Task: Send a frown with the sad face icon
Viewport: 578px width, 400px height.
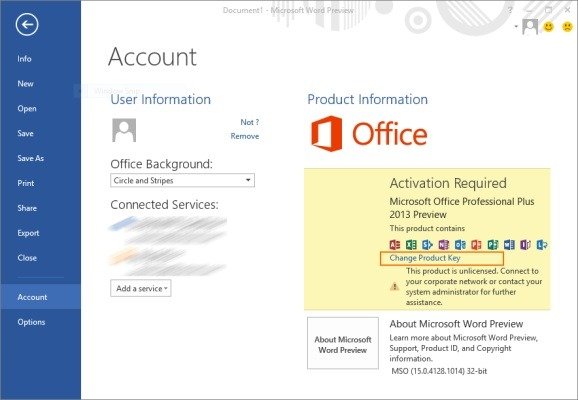Action: click(x=567, y=27)
